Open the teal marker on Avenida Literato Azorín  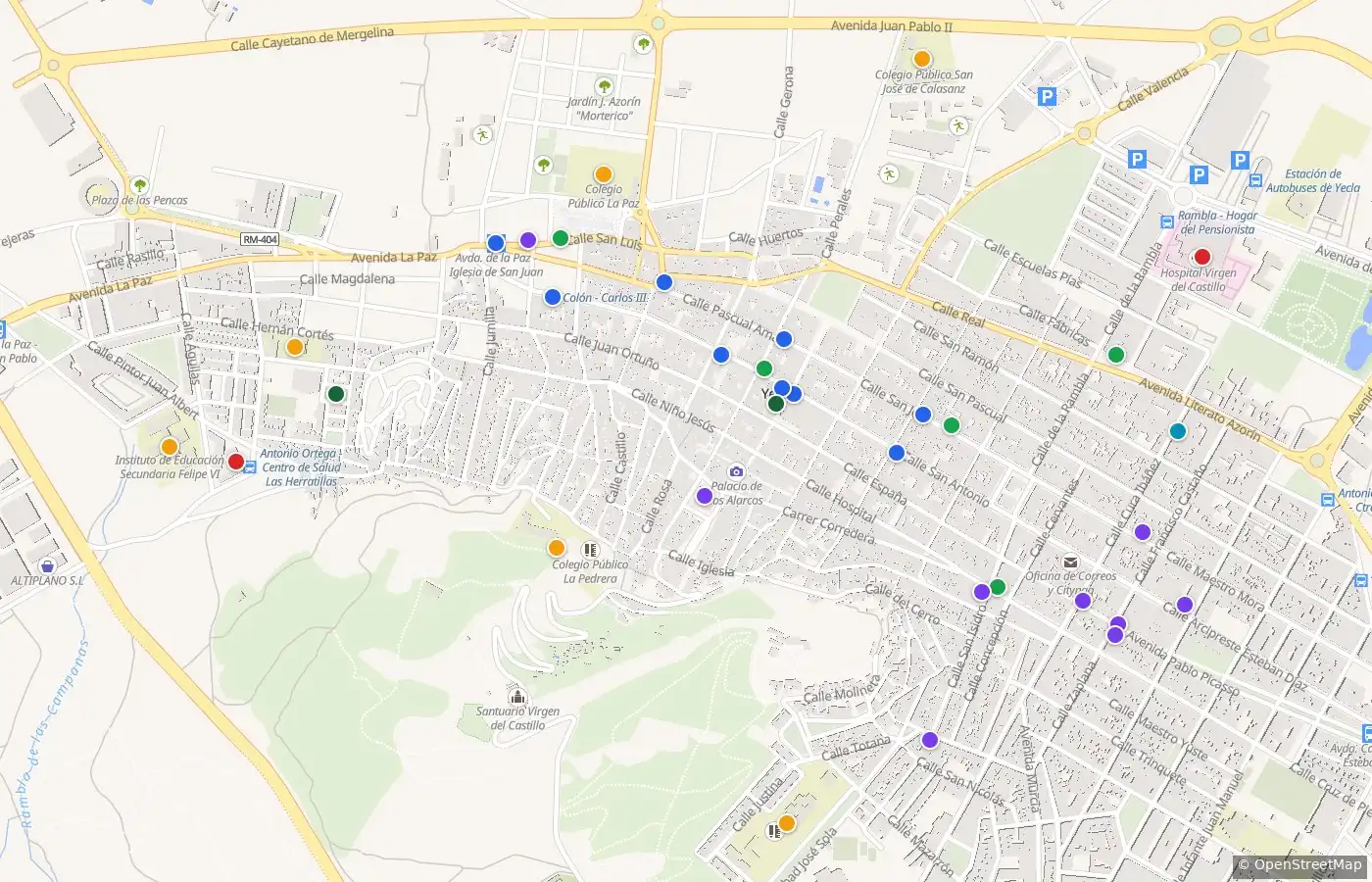click(x=1178, y=431)
